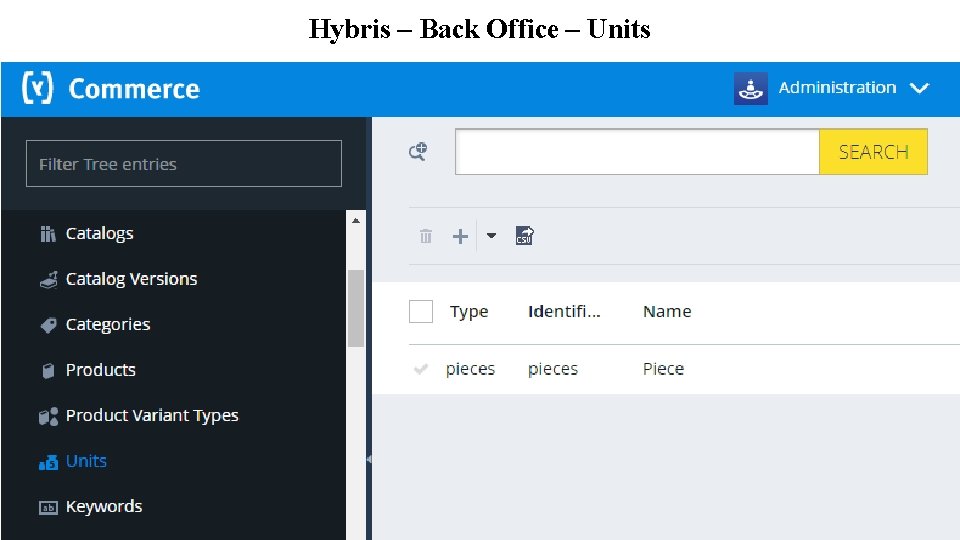Click the main search text box
The height and width of the screenshot is (540, 960).
pyautogui.click(x=637, y=152)
